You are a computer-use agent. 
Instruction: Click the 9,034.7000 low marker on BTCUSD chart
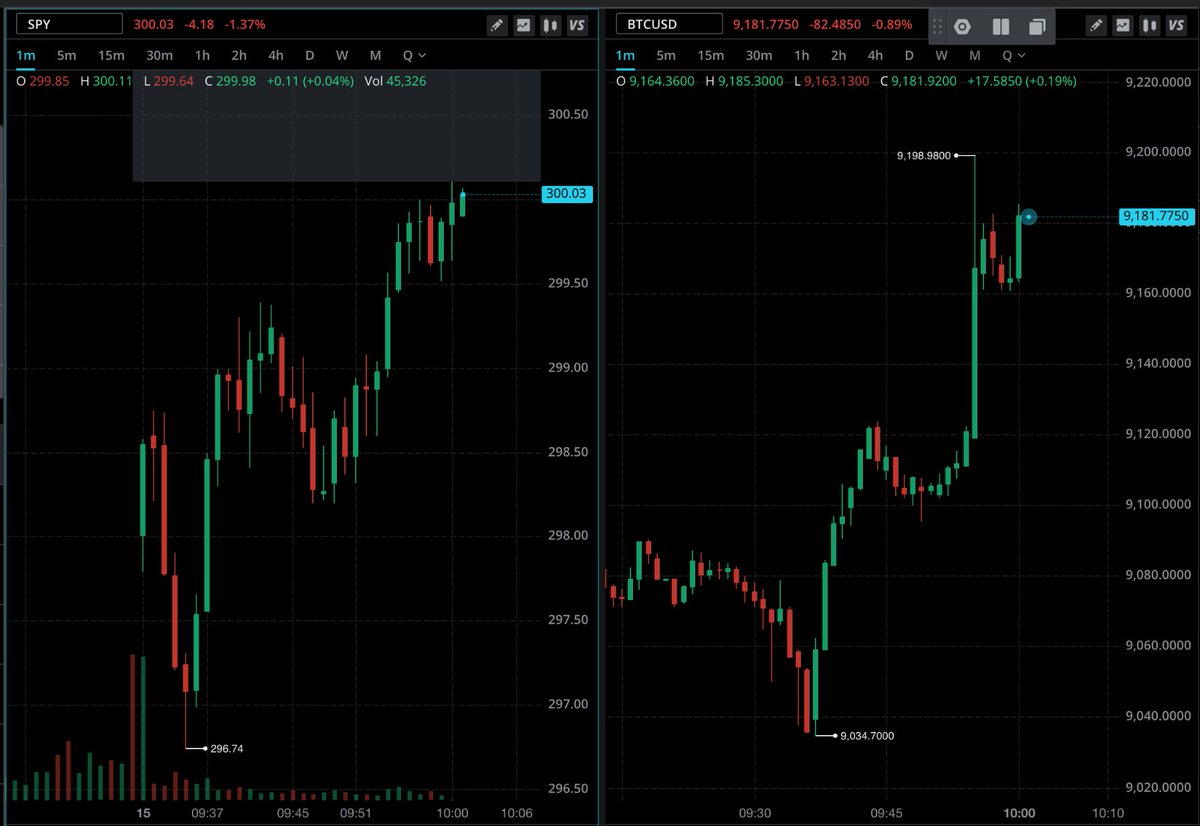(x=867, y=736)
